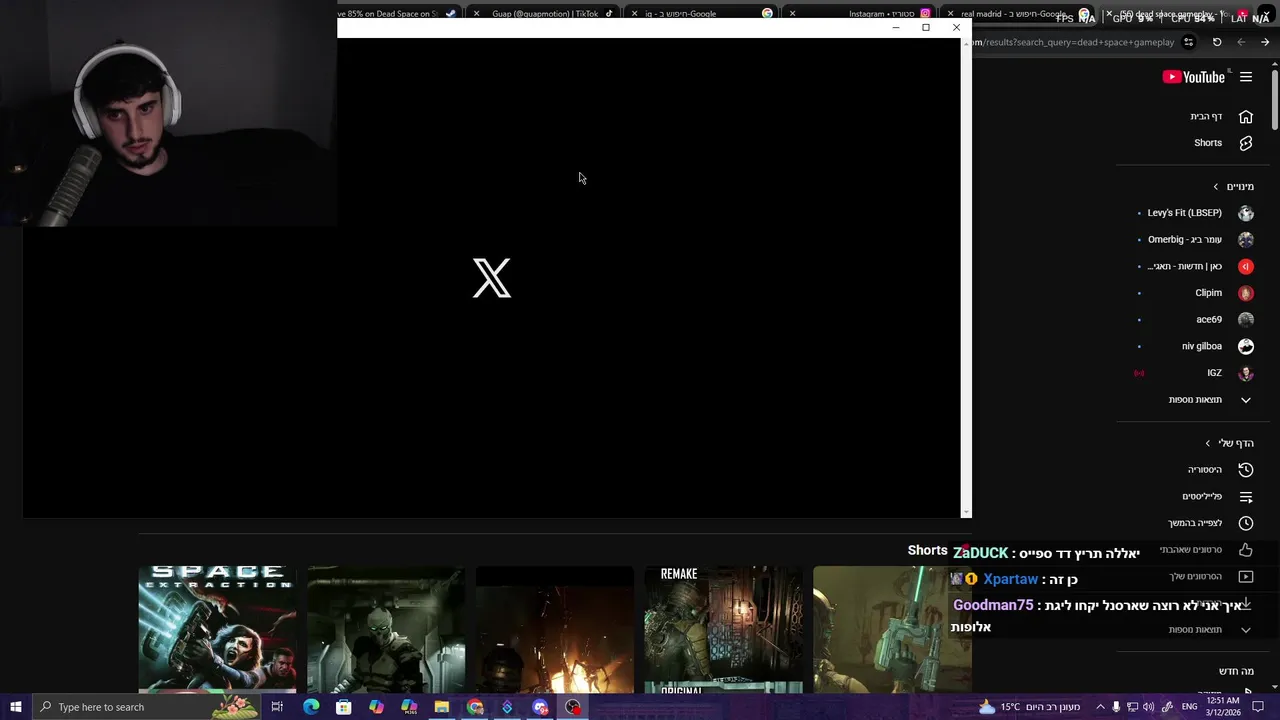This screenshot has width=1280, height=720.
Task: Click the YouTube address bar URL
Action: 1072,42
